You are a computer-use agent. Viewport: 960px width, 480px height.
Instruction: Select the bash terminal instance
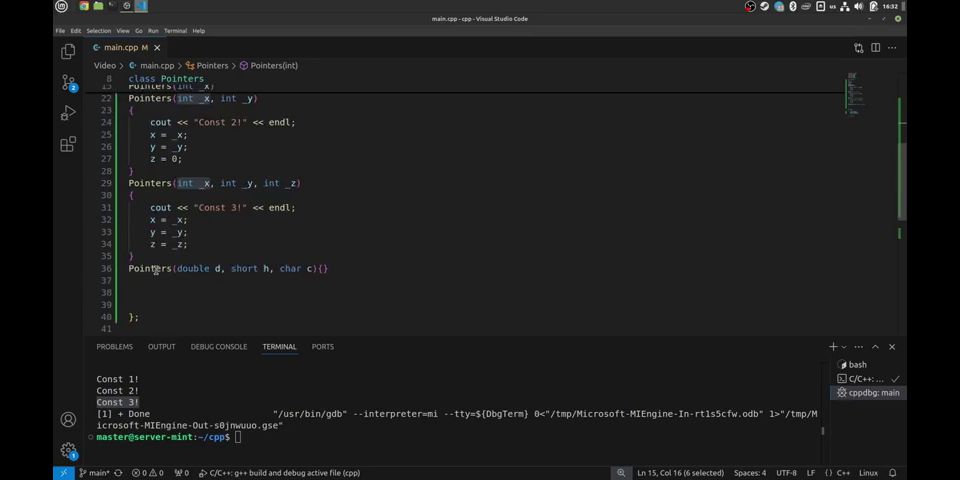pyautogui.click(x=868, y=365)
